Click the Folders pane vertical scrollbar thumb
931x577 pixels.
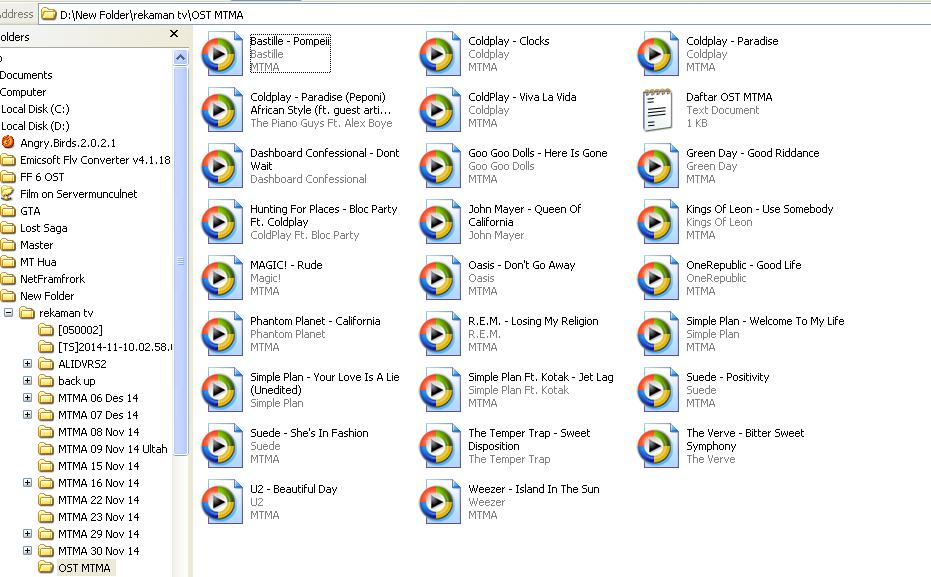[x=180, y=261]
